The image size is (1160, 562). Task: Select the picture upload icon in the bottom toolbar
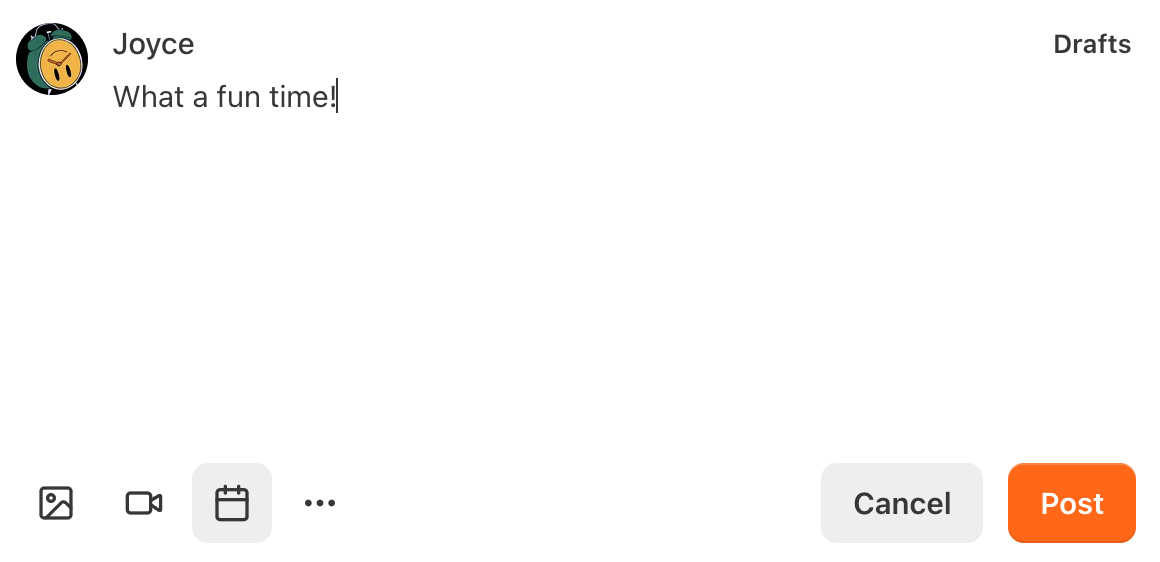[56, 503]
